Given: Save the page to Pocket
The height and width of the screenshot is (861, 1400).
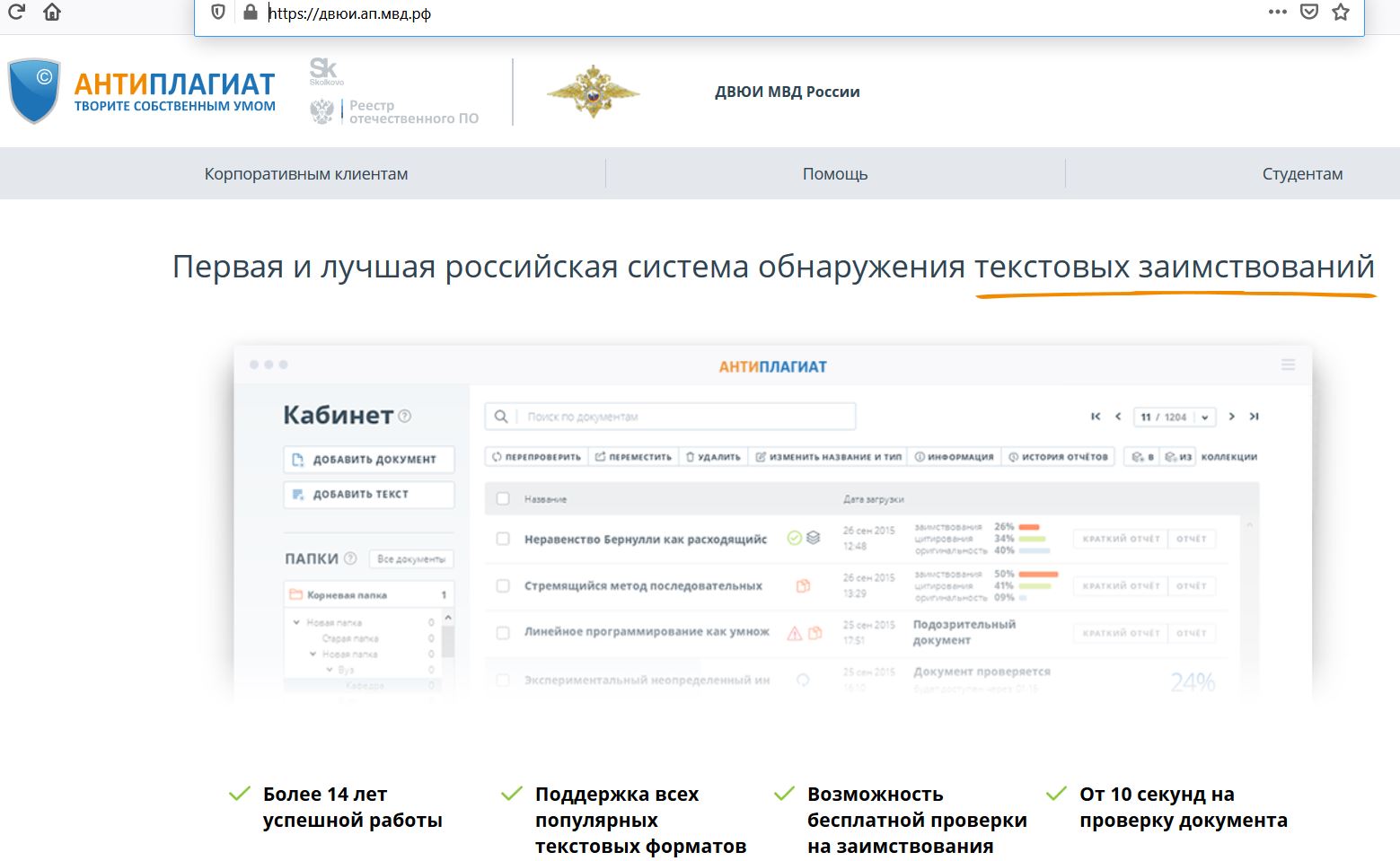Looking at the screenshot, I should pyautogui.click(x=1309, y=12).
